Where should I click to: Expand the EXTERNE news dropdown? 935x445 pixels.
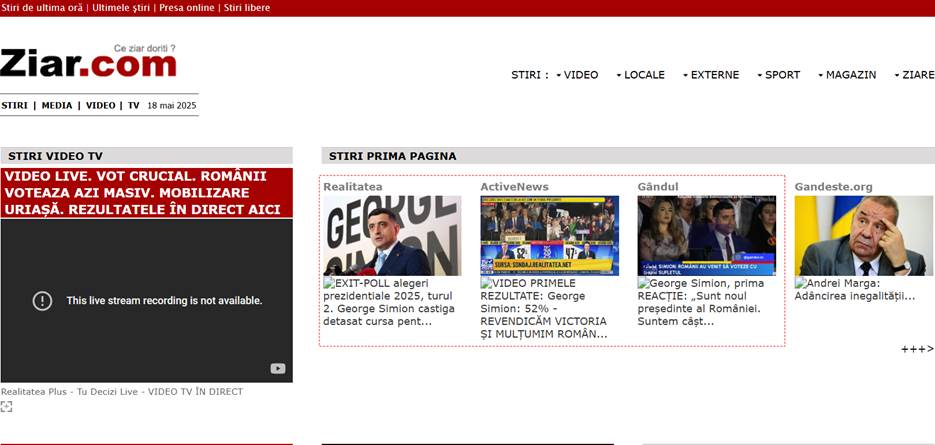coord(711,75)
